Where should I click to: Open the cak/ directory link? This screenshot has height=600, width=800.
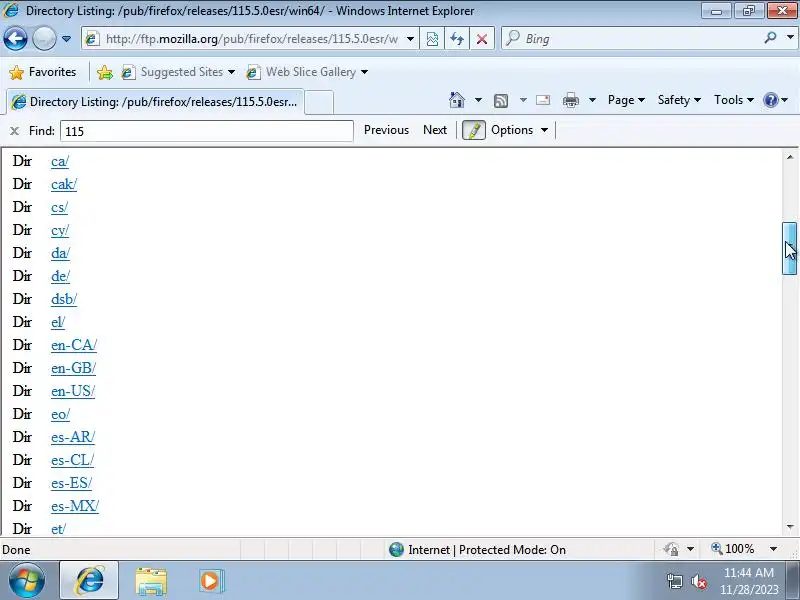[64, 184]
